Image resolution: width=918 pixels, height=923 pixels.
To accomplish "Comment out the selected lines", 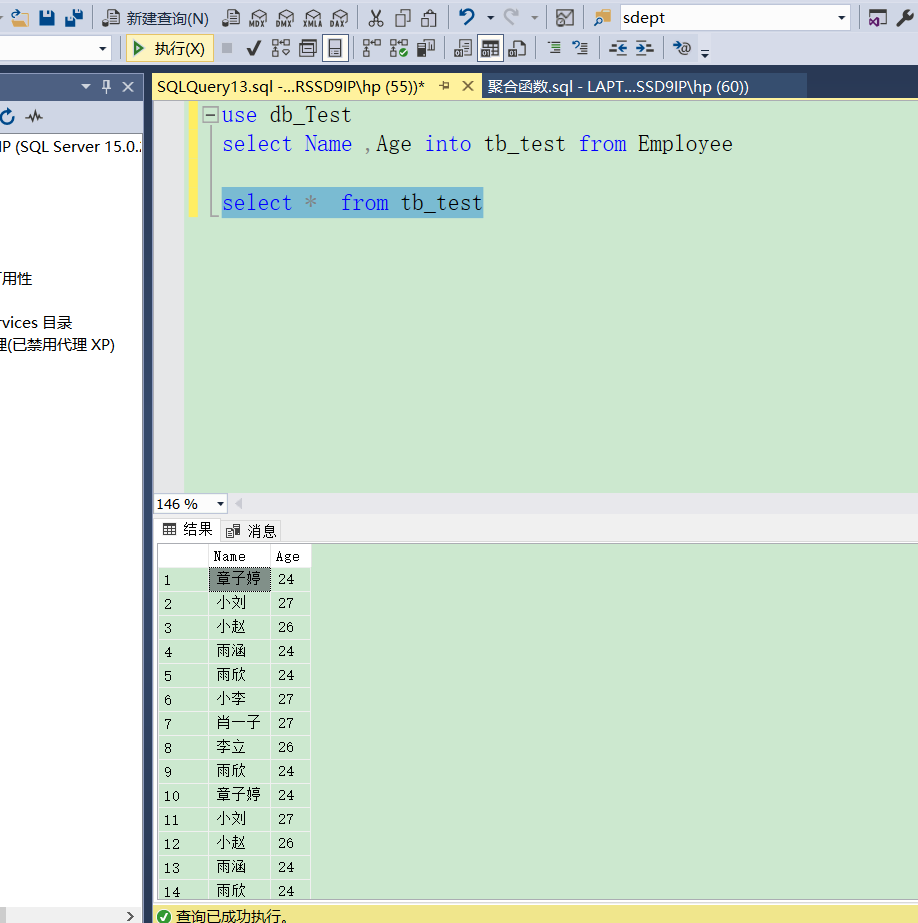I will (x=554, y=48).
